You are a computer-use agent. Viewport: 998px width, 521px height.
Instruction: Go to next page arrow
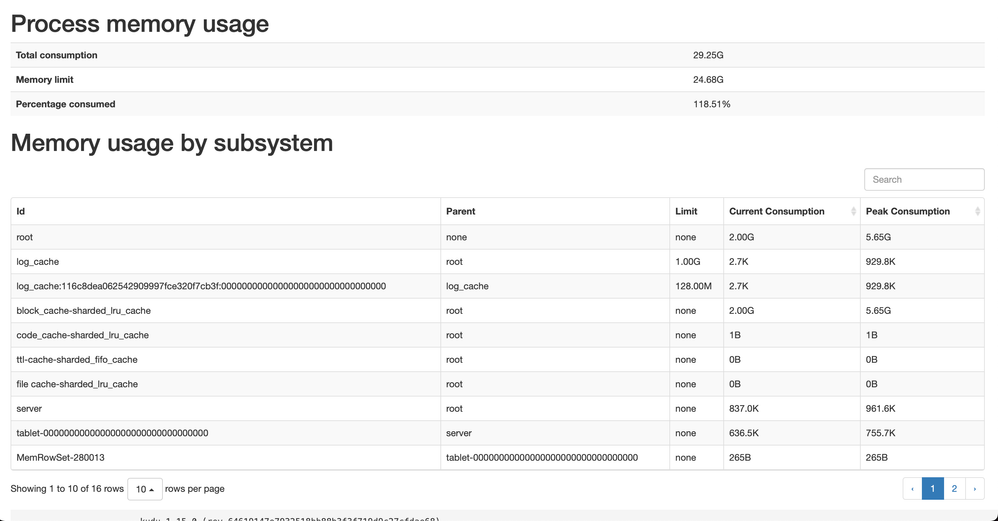(x=974, y=489)
